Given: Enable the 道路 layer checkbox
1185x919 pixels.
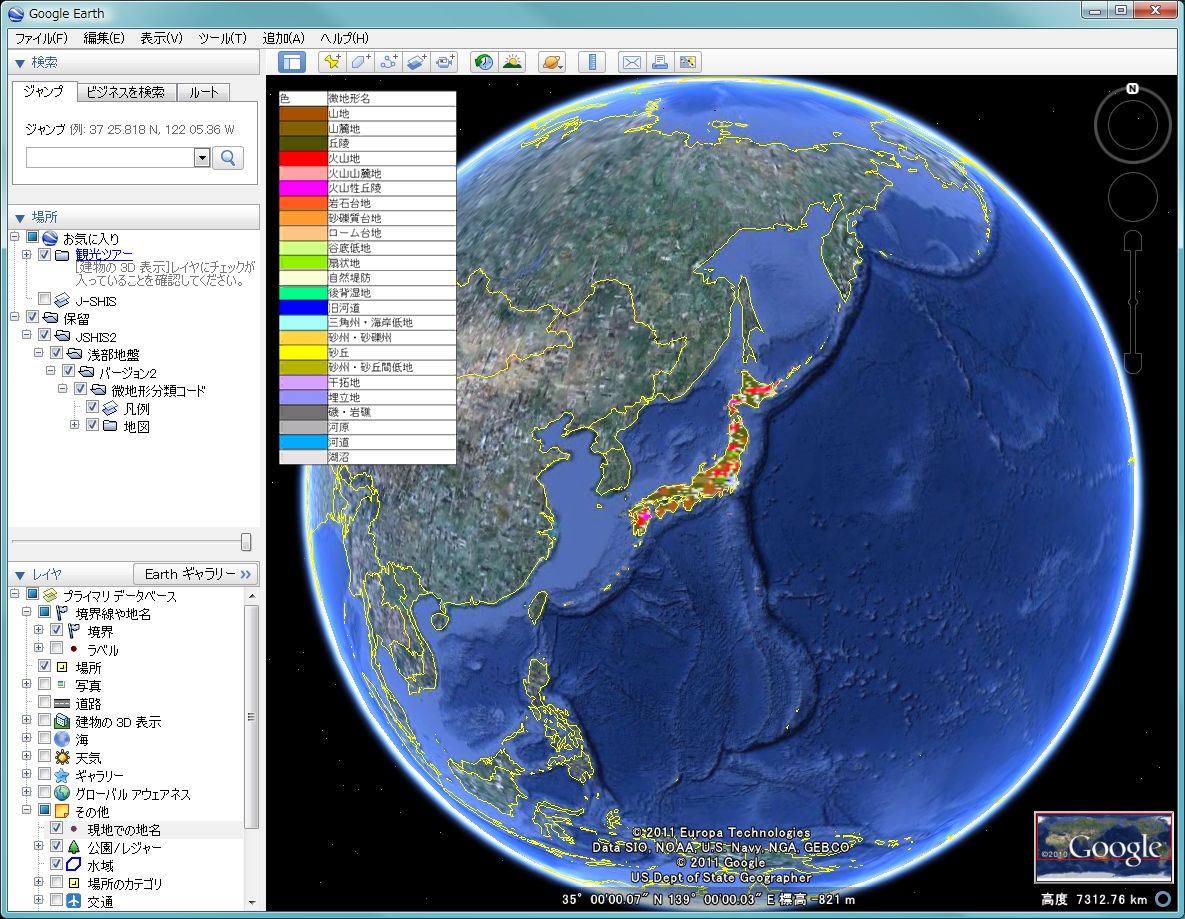Looking at the screenshot, I should click(45, 702).
